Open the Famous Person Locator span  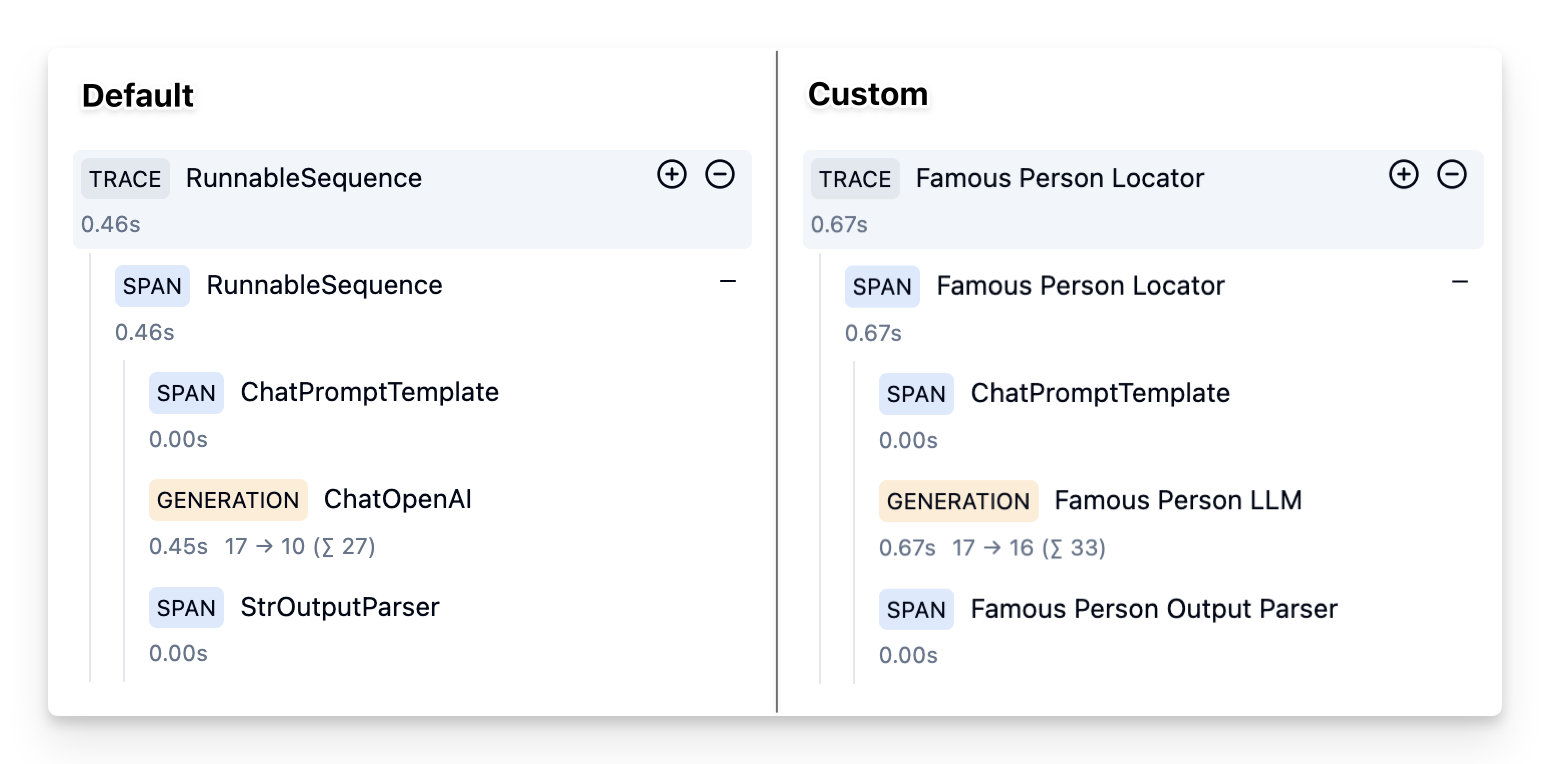click(1080, 286)
